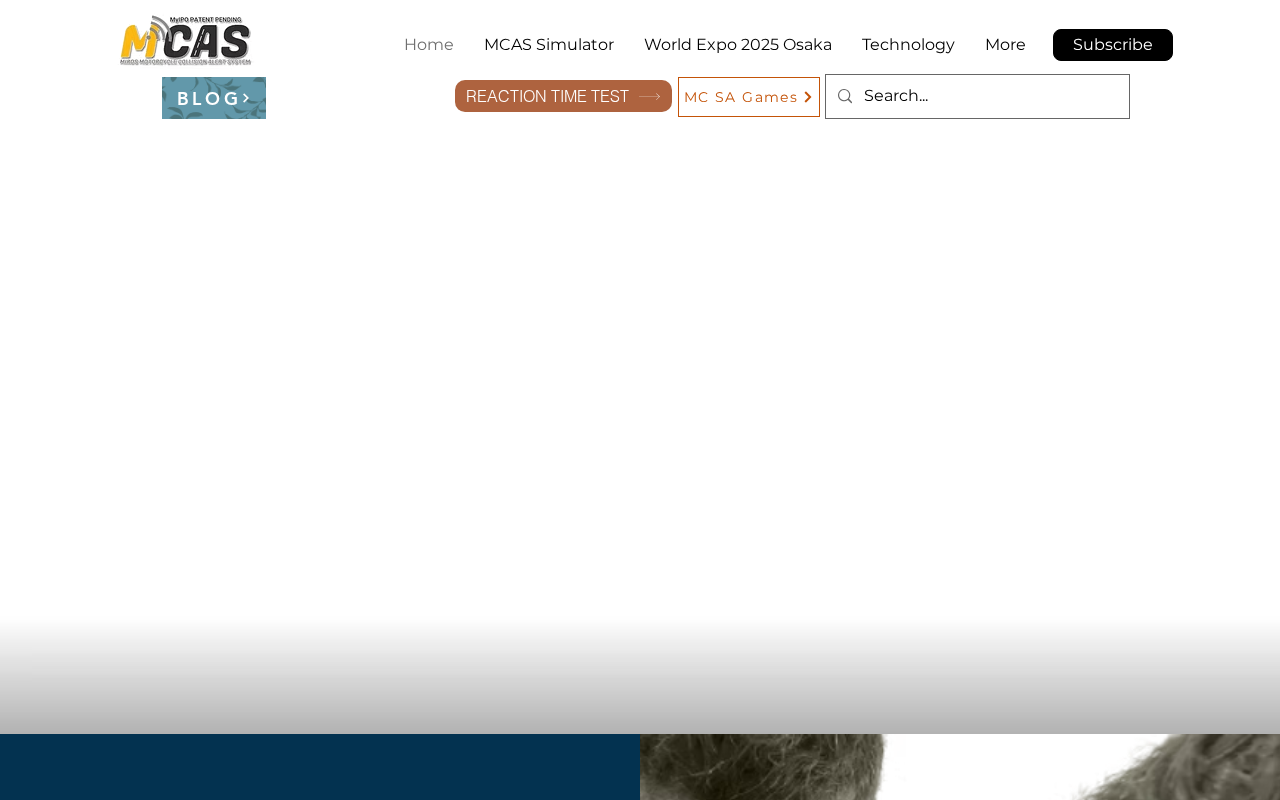
Task: Open the Technology menu item
Action: (908, 45)
